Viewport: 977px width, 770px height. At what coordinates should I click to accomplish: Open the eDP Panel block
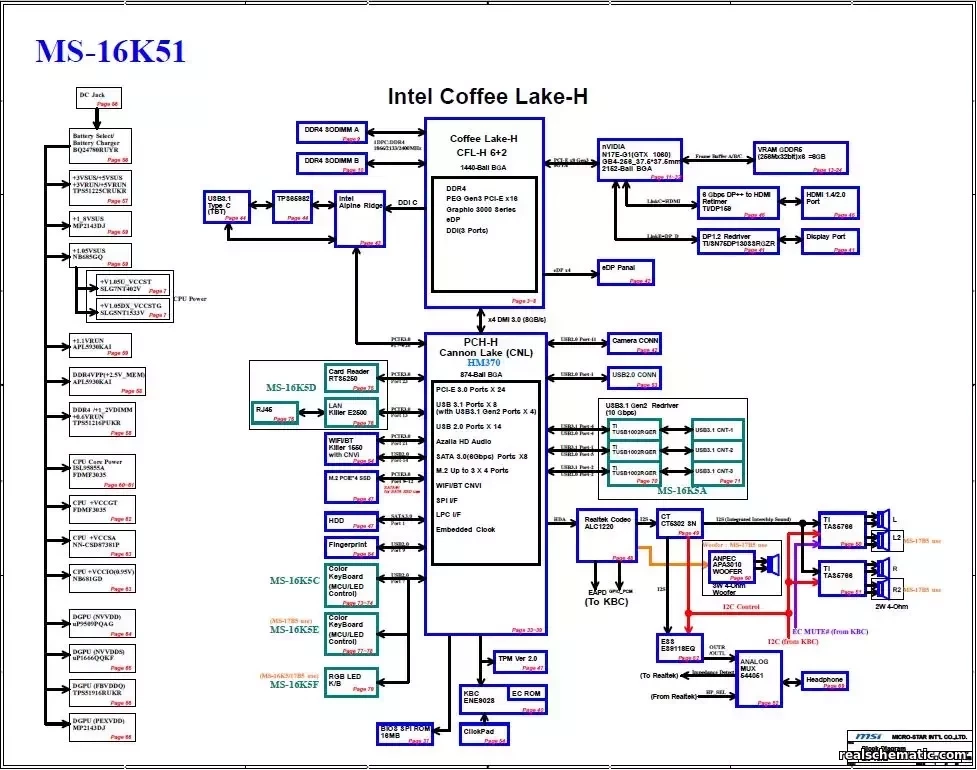(x=625, y=272)
